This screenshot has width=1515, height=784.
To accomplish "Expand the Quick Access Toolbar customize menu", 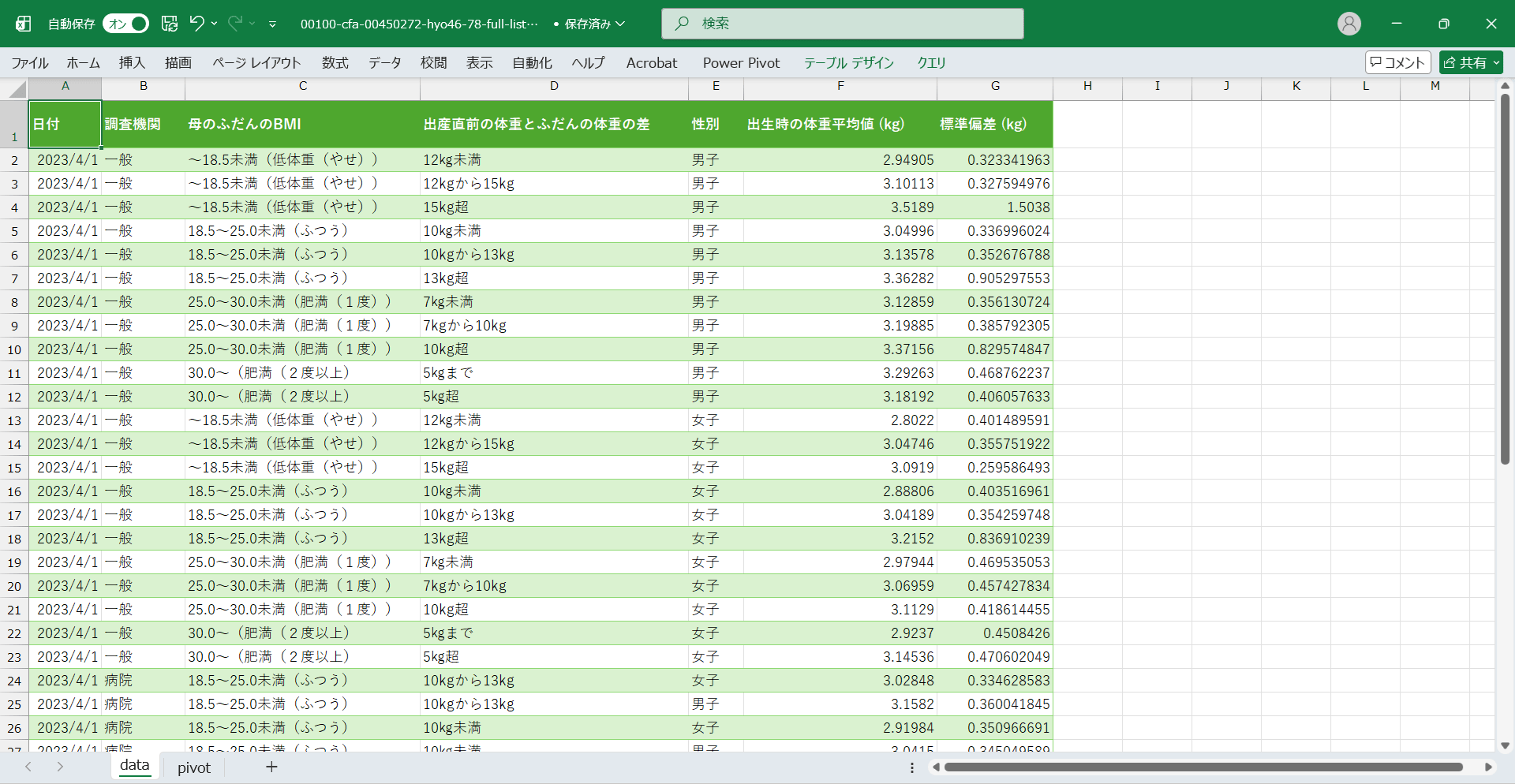I will click(x=272, y=24).
